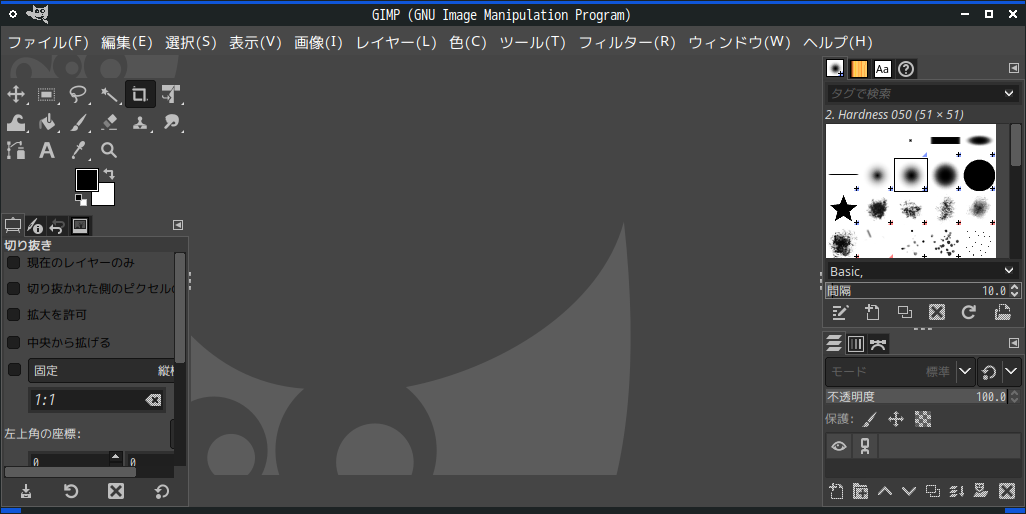Open layer mode group switch dropdown
The image size is (1026, 514).
tap(1011, 371)
